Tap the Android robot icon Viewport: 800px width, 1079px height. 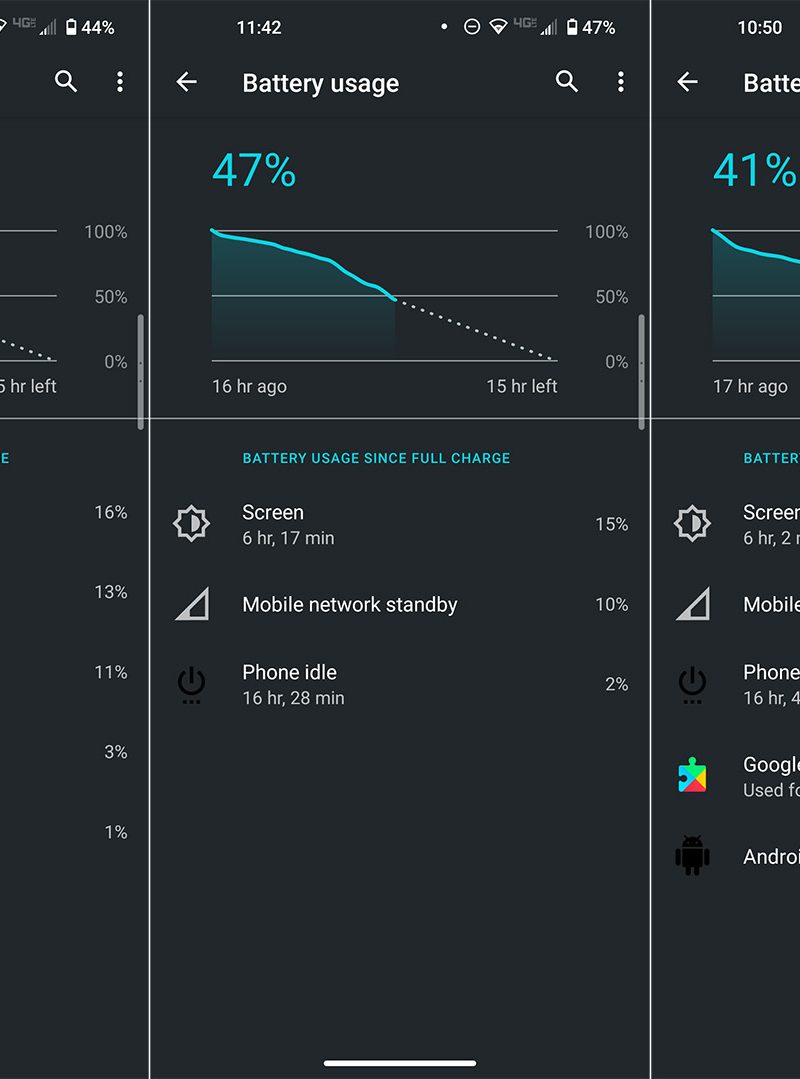(x=692, y=856)
